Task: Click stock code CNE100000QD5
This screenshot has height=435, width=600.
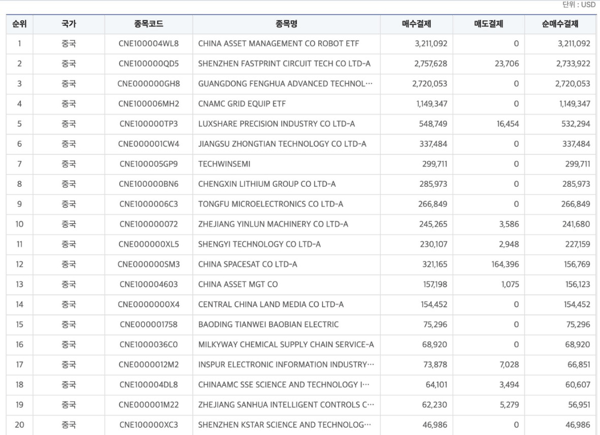Action: coord(148,64)
